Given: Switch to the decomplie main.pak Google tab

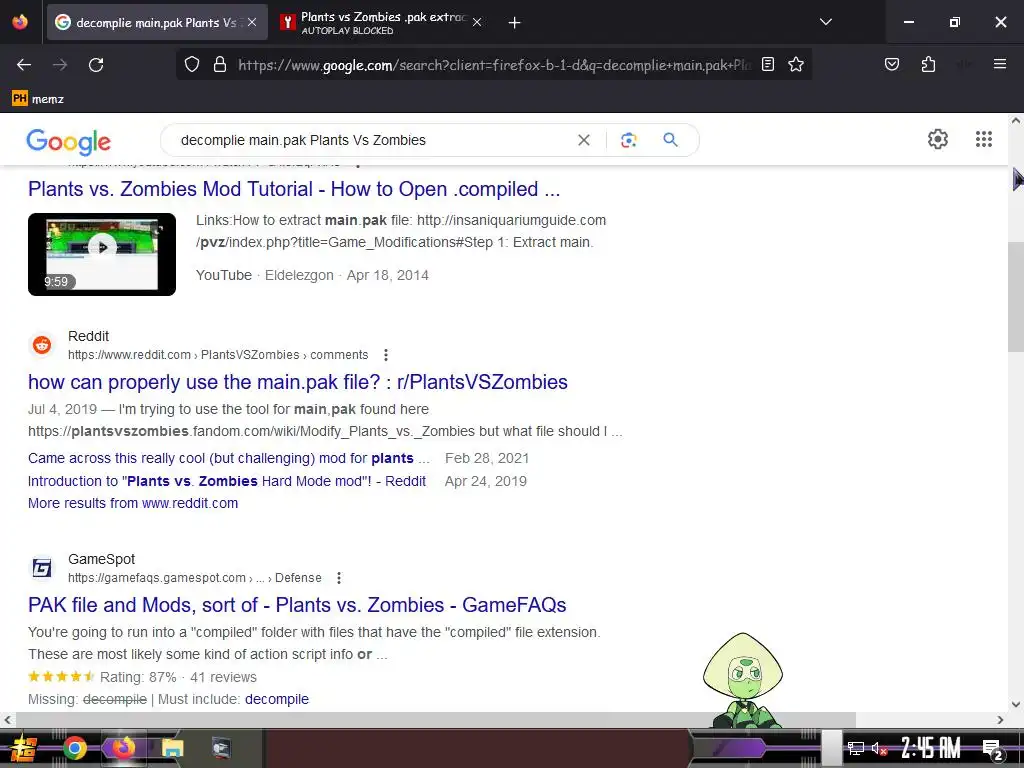Looking at the screenshot, I should click(157, 22).
